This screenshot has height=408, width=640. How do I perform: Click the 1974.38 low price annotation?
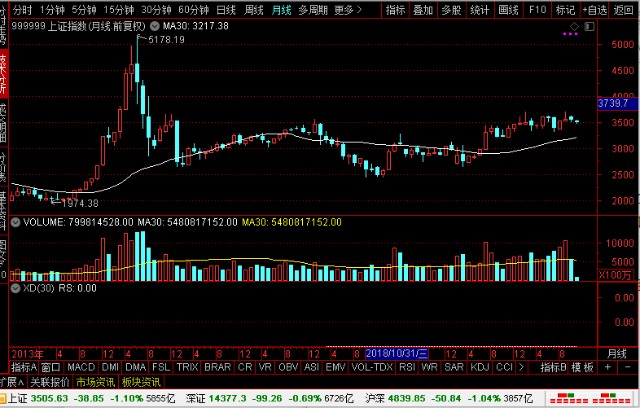(80, 203)
